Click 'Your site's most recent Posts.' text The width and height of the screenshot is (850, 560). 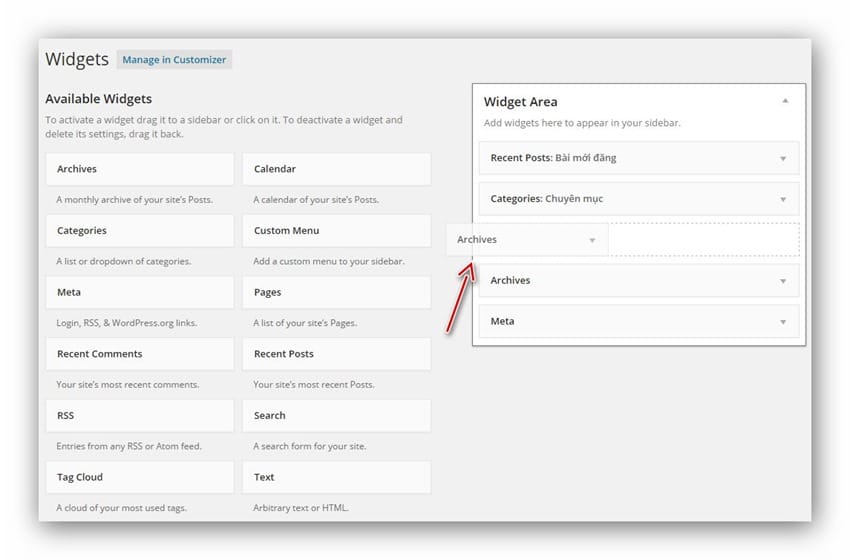(314, 384)
